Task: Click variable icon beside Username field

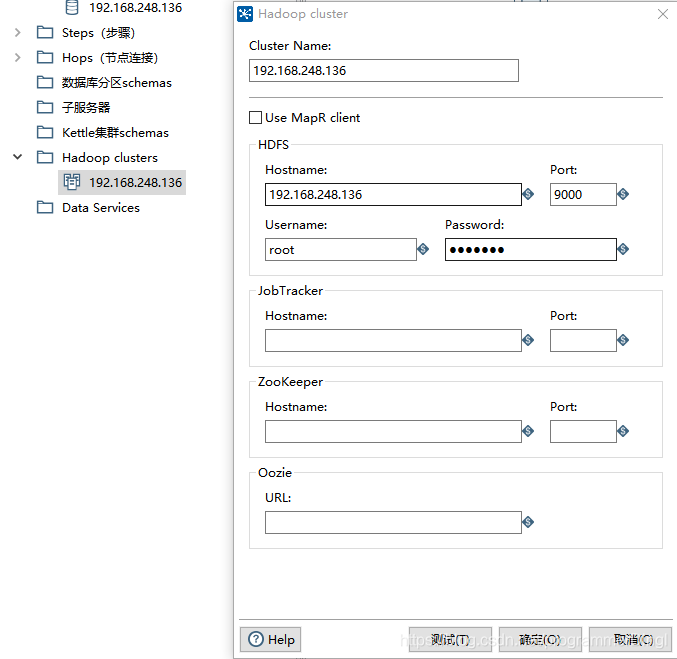Action: coord(423,249)
